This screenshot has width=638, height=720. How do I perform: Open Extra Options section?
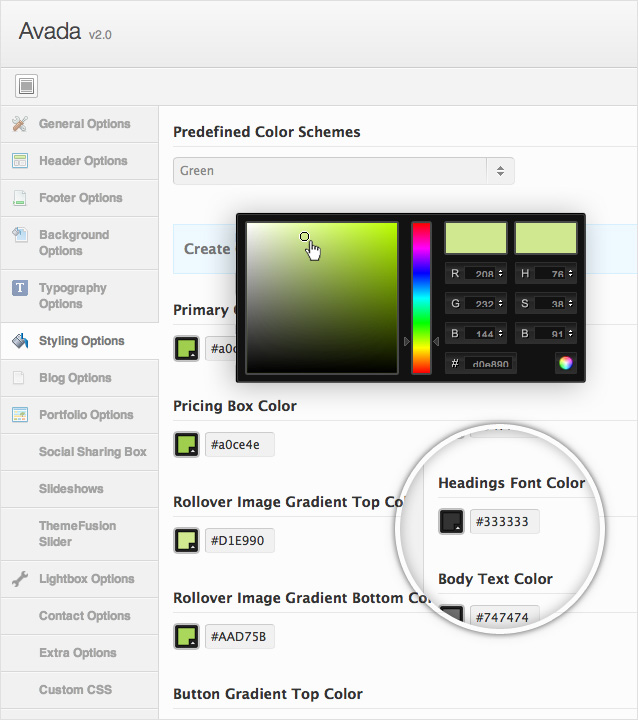pos(79,653)
